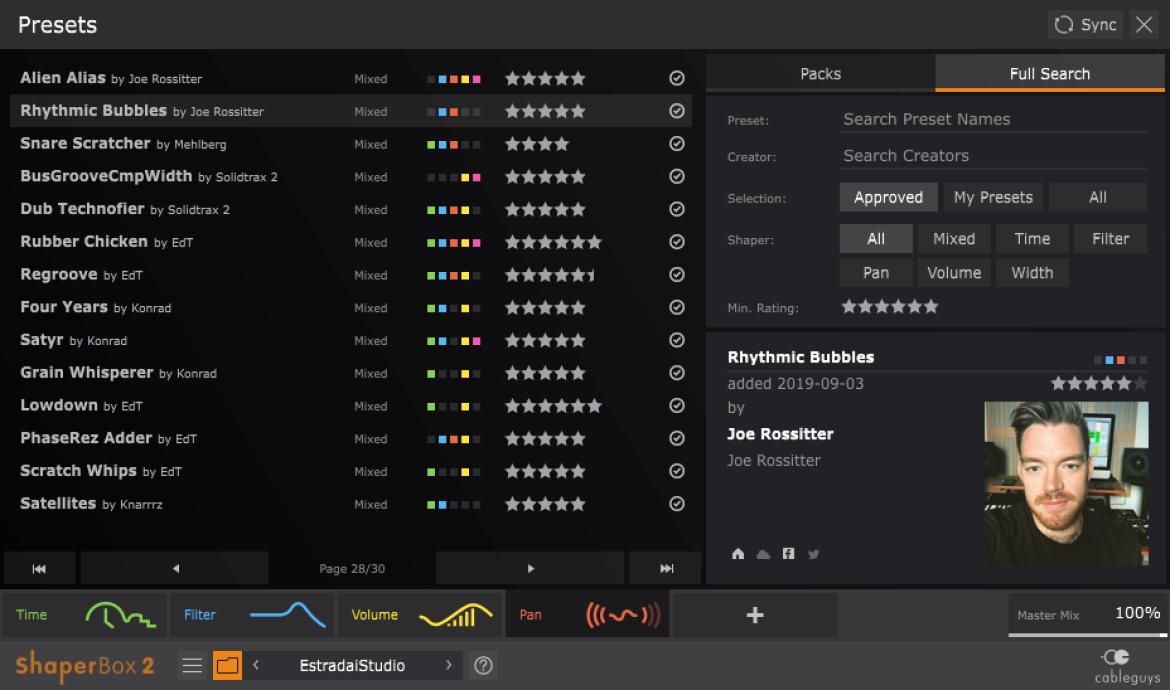This screenshot has width=1170, height=690.
Task: Open the hamburger menu icon
Action: 192,665
